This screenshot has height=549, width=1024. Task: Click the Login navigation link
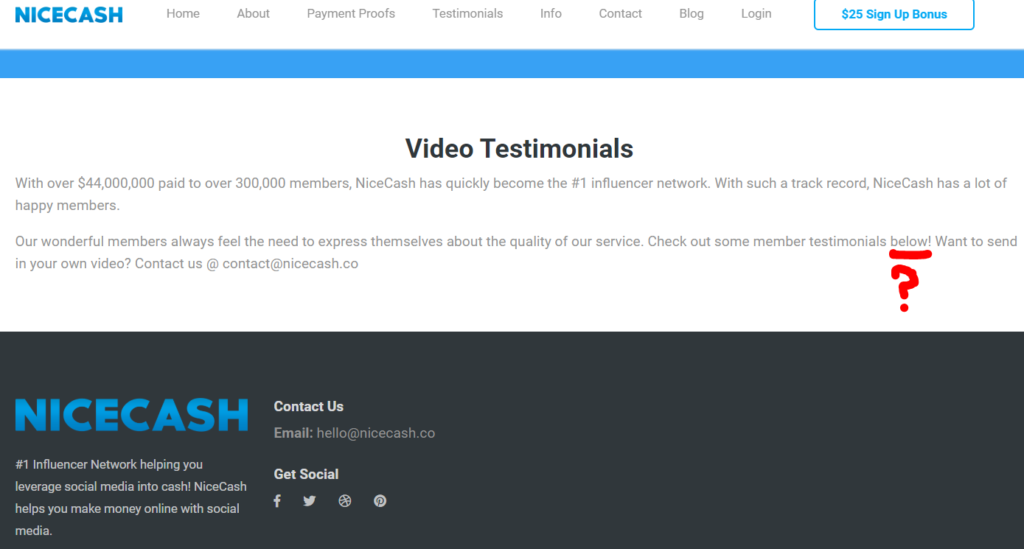click(x=756, y=14)
